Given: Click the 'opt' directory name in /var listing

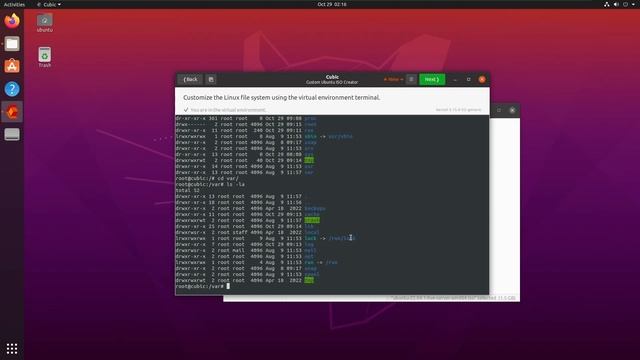Looking at the screenshot, I should click(309, 256).
